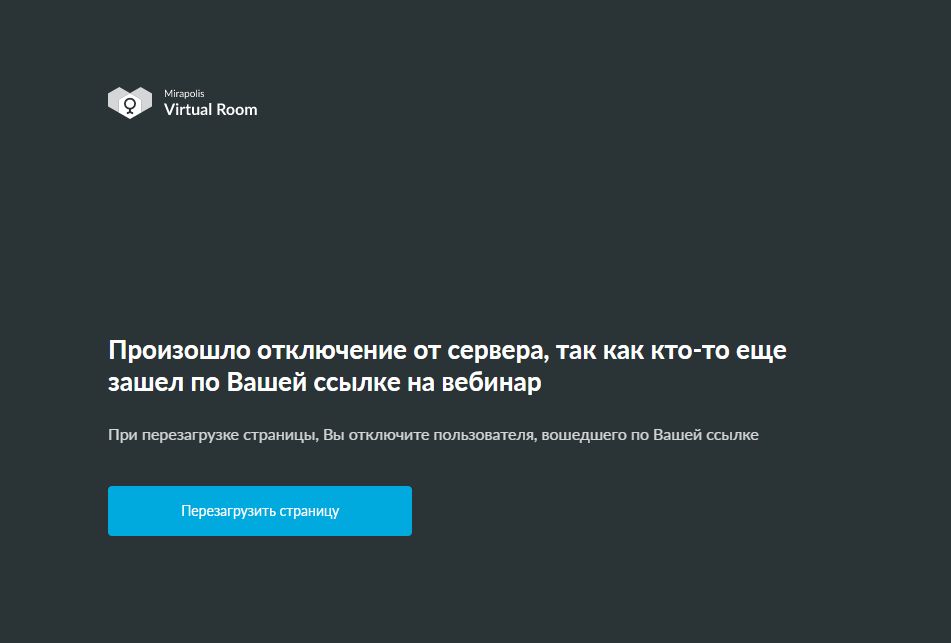Click the "Virtual Room" title text
The image size is (951, 643).
[210, 110]
